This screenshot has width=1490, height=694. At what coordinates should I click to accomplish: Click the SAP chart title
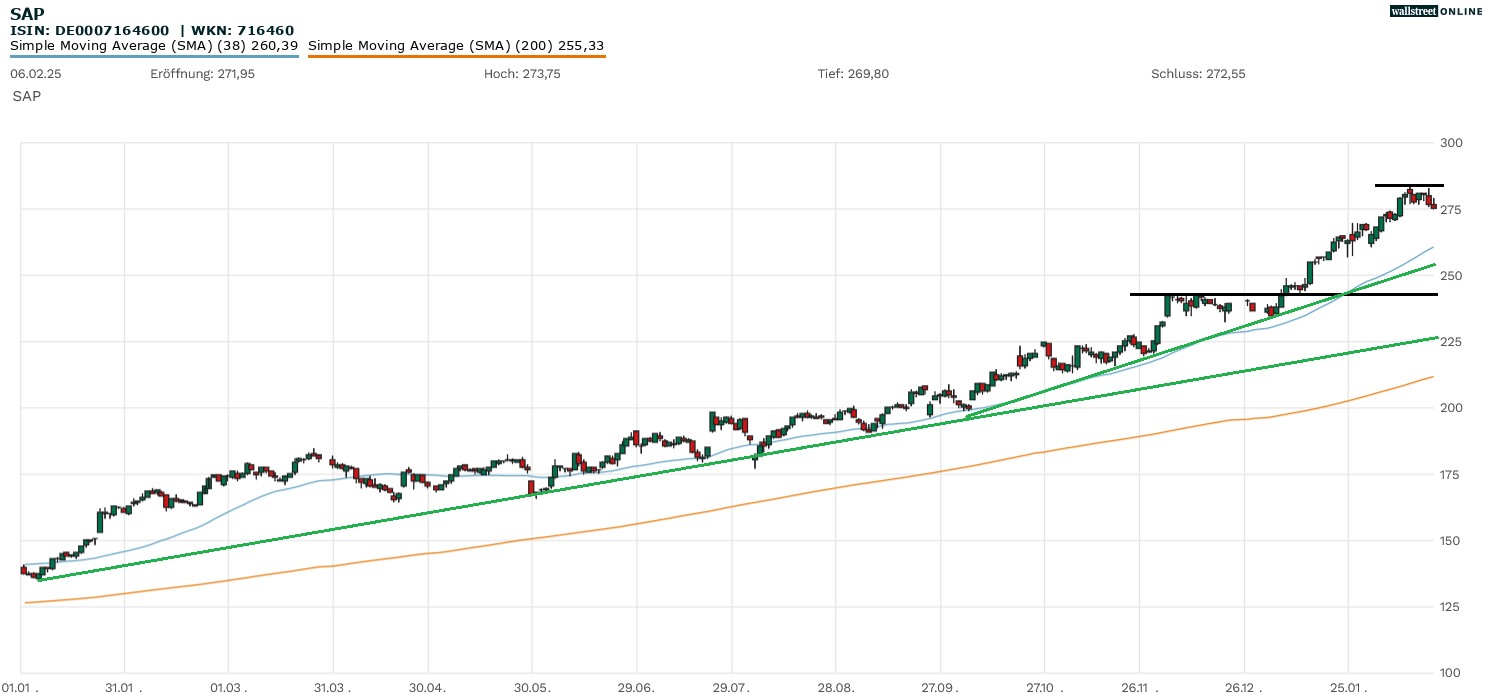pyautogui.click(x=26, y=14)
